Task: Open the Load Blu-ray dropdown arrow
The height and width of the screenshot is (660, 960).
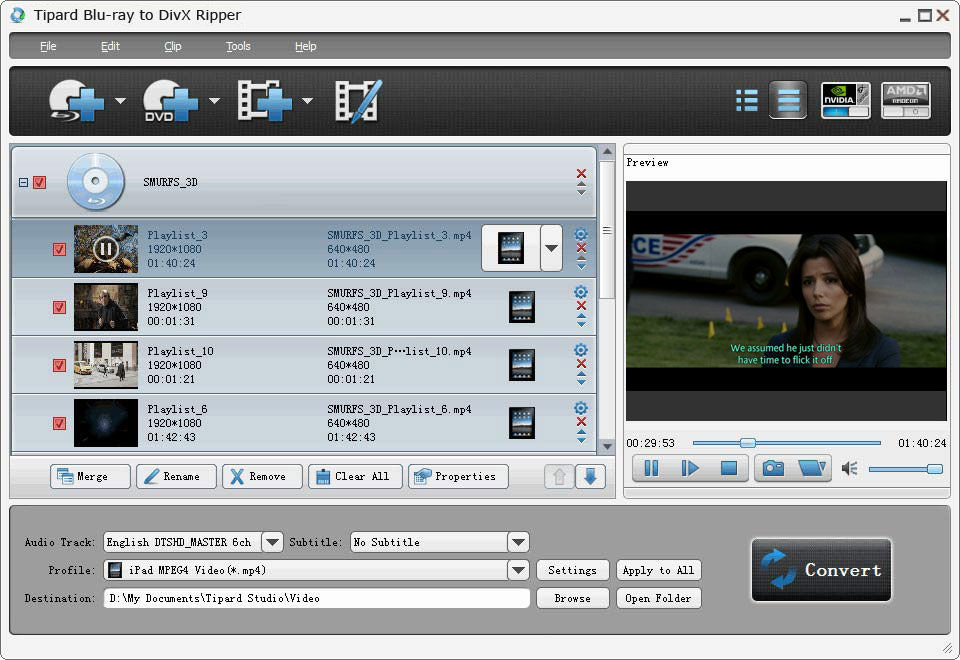Action: 120,100
